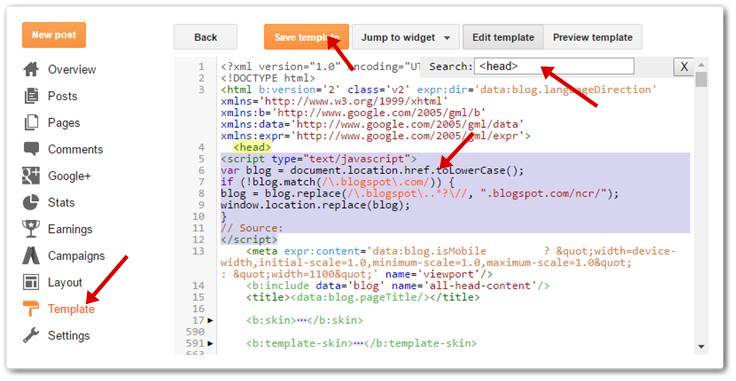This screenshot has width=736, height=381.
Task: Click the Search input field
Action: pos(554,67)
